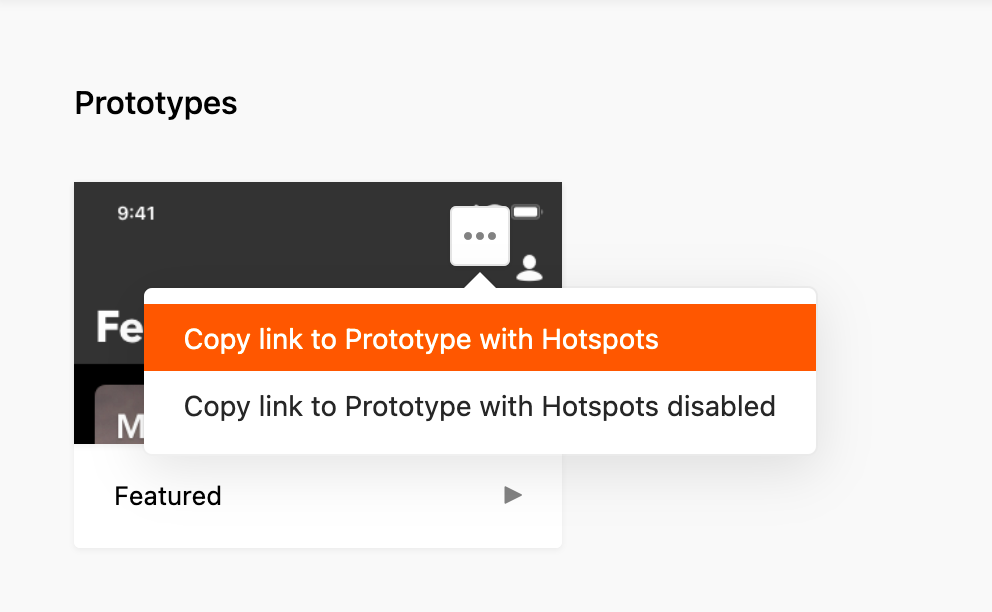Click white padding at the dropdown menu's bottom edge
Screen dimensions: 992x612
point(480,446)
